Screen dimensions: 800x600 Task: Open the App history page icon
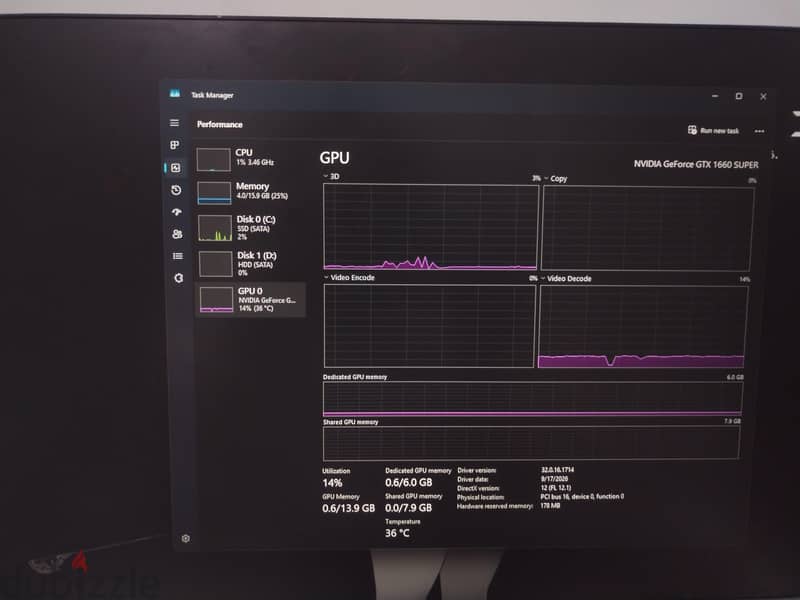click(x=176, y=190)
